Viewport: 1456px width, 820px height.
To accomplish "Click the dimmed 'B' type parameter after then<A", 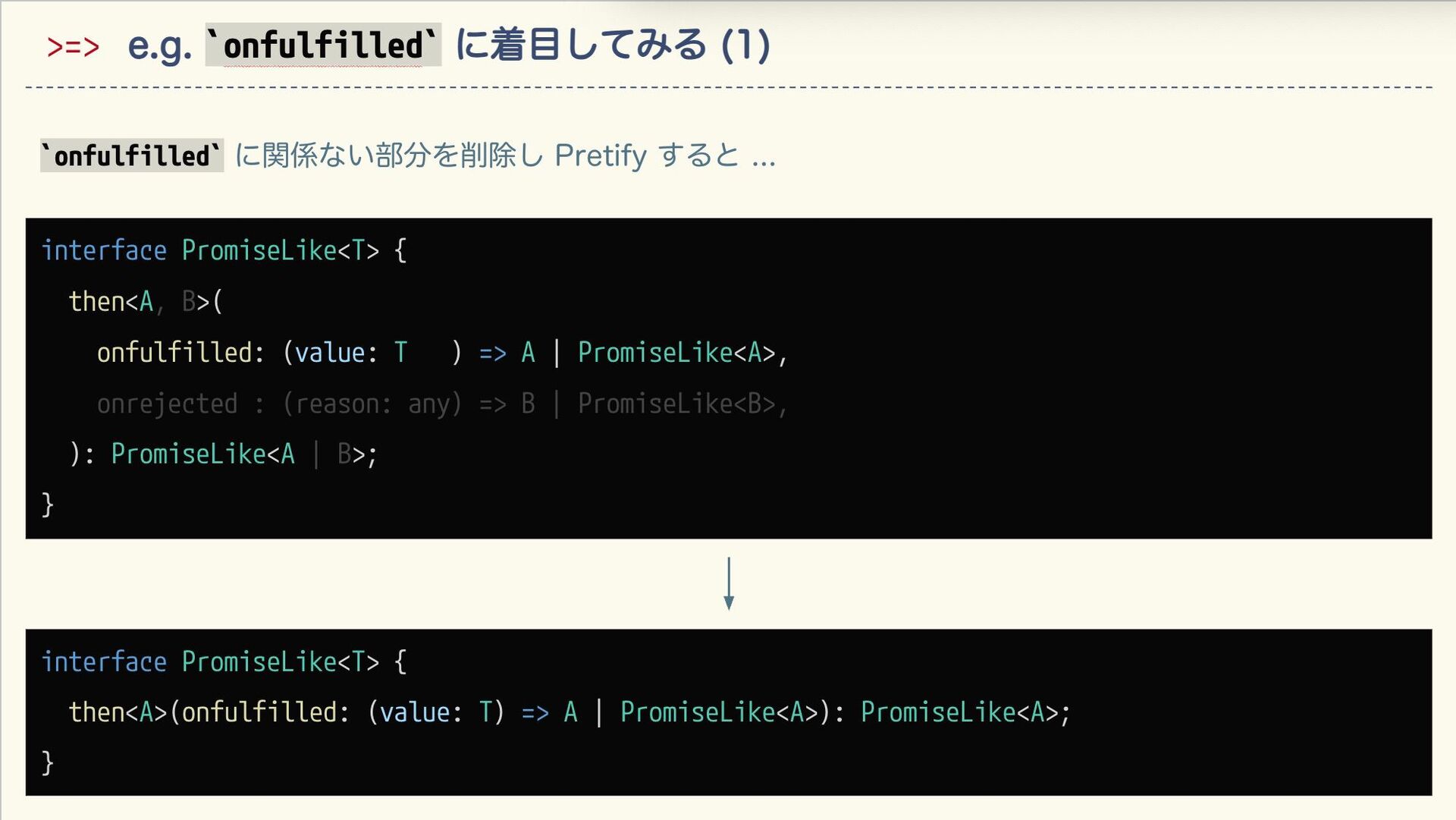I will coord(189,302).
